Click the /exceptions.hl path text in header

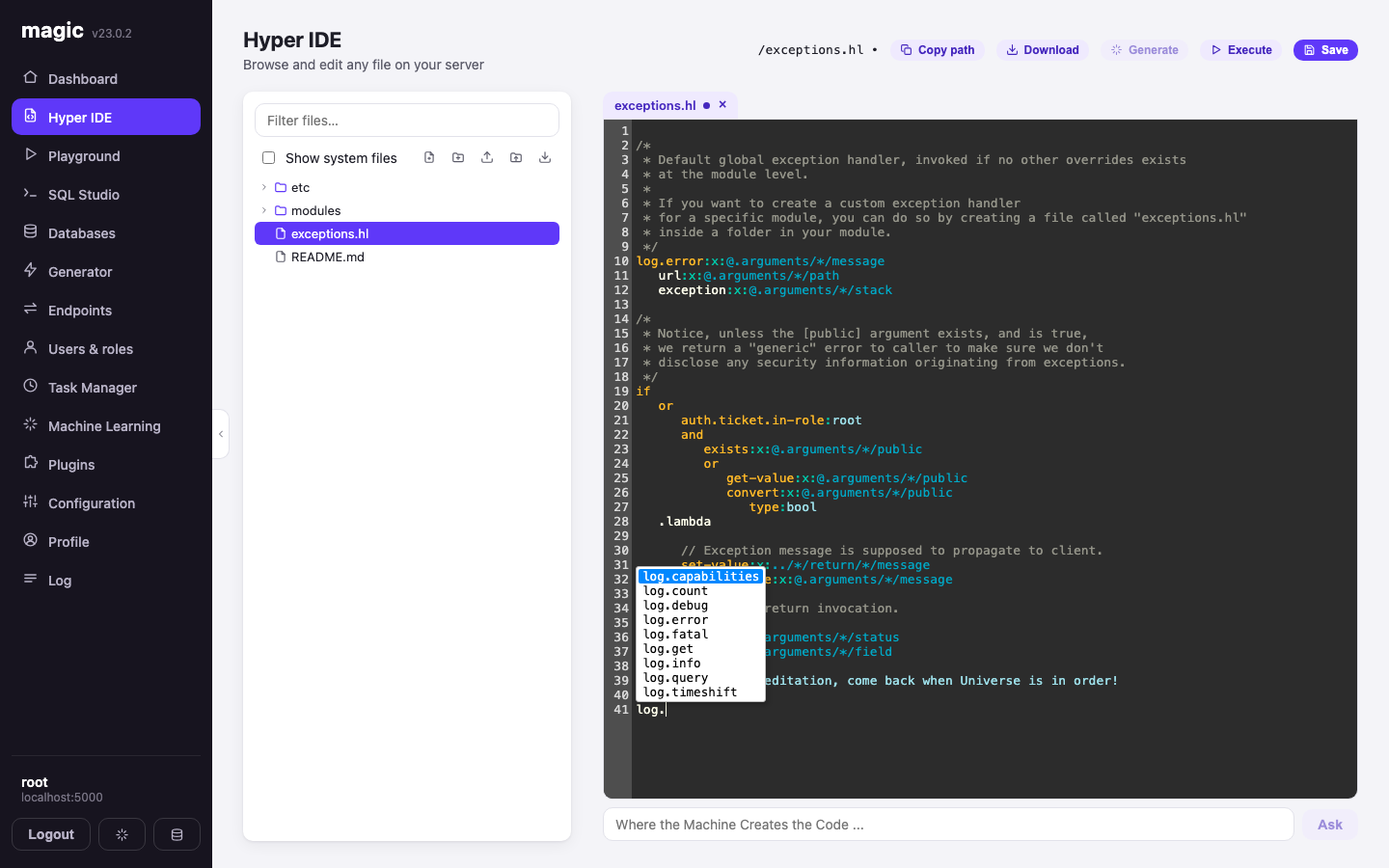[x=811, y=50]
